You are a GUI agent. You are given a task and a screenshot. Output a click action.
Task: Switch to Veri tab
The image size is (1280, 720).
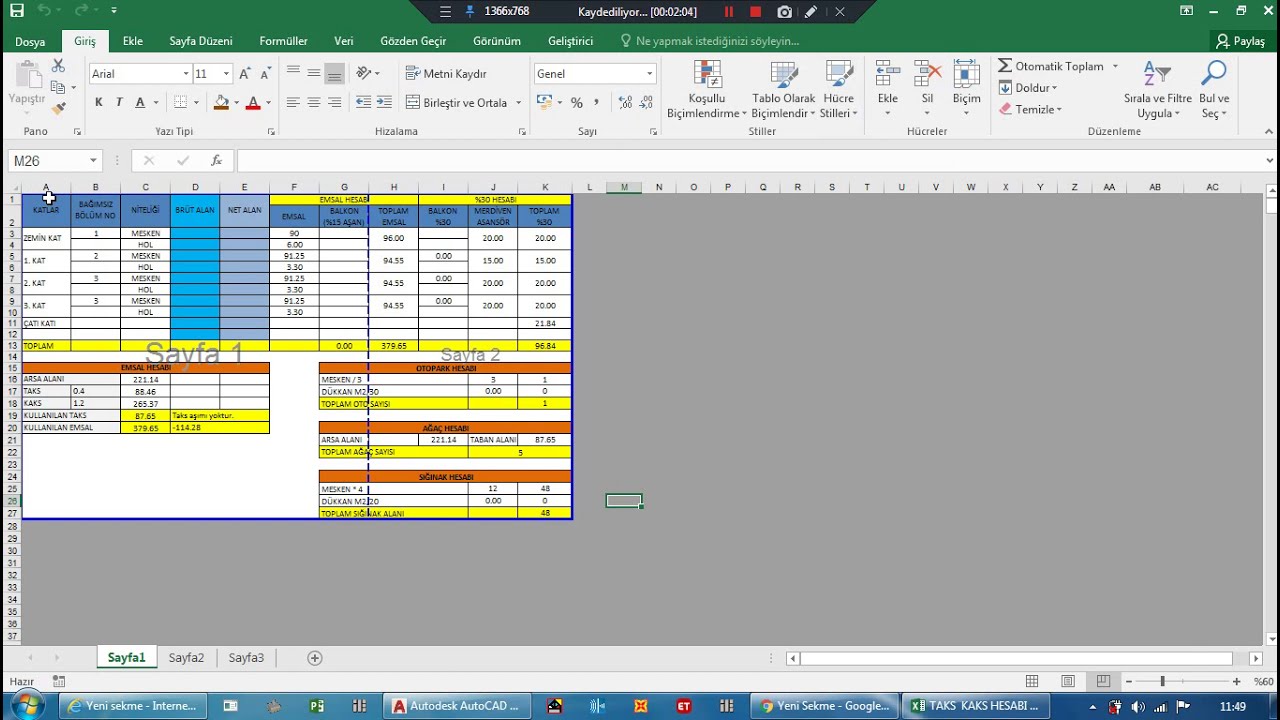click(344, 41)
